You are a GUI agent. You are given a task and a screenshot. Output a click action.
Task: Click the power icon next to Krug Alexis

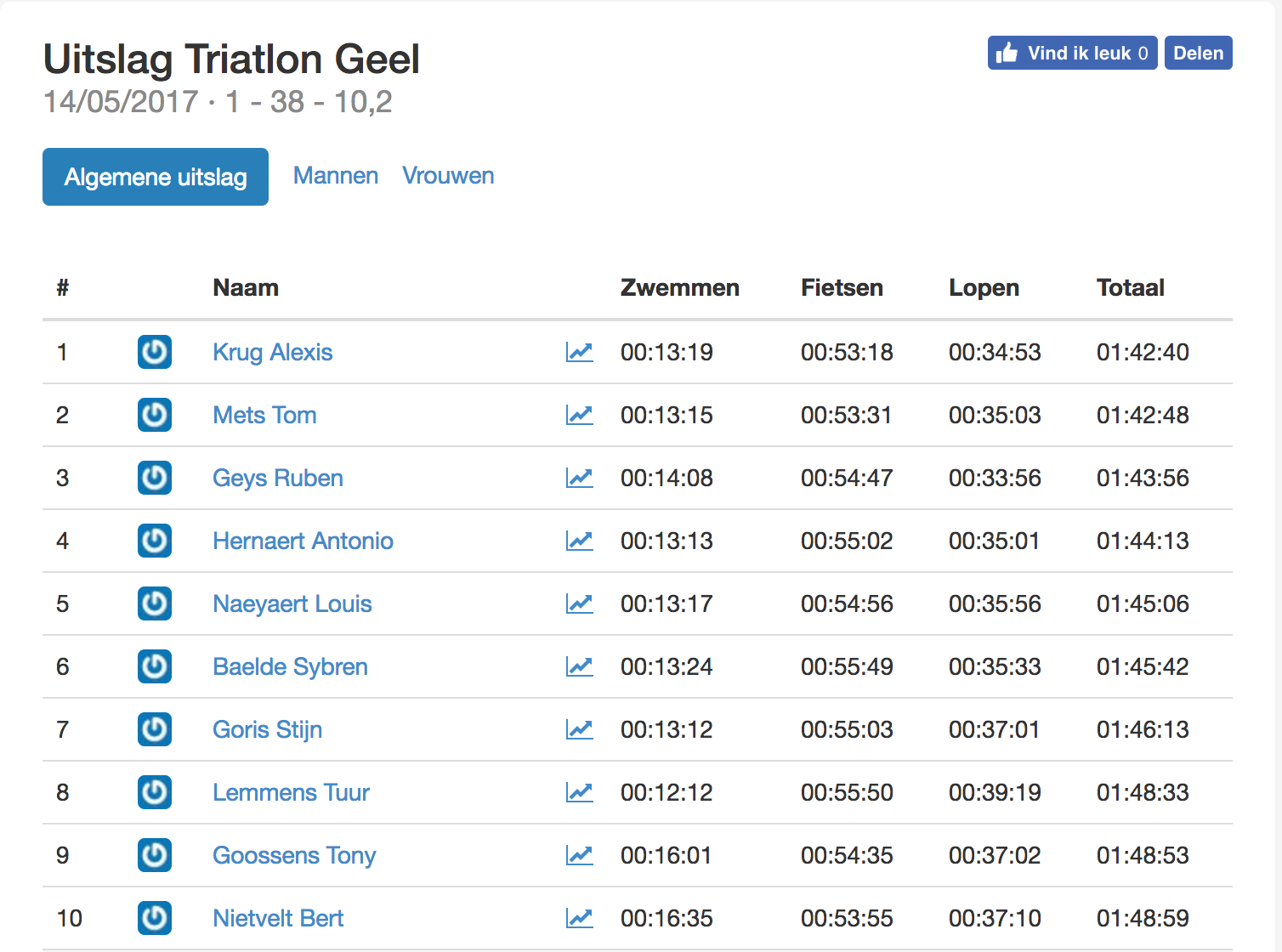pyautogui.click(x=154, y=352)
